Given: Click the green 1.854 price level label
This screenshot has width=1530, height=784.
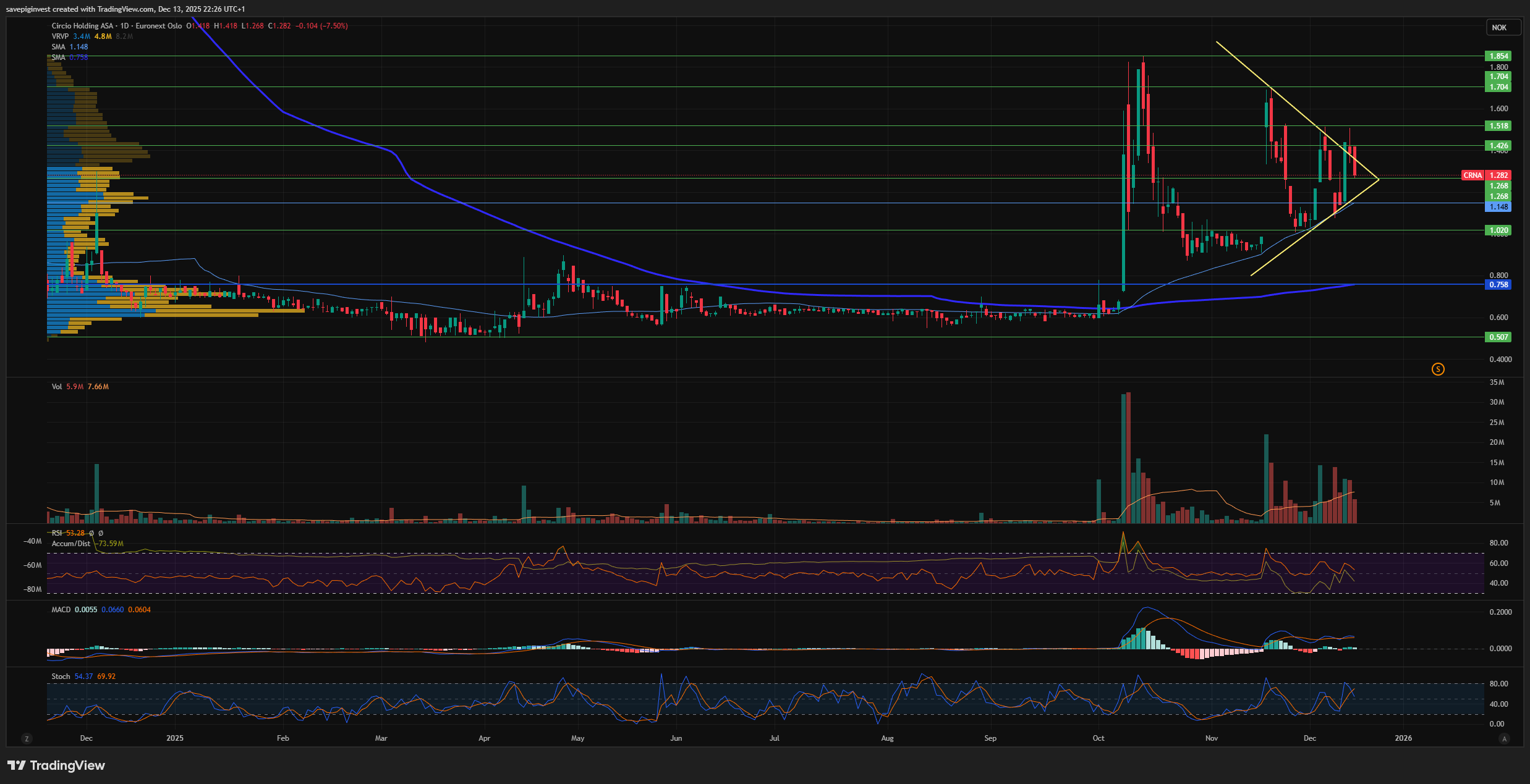Looking at the screenshot, I should pos(1498,56).
